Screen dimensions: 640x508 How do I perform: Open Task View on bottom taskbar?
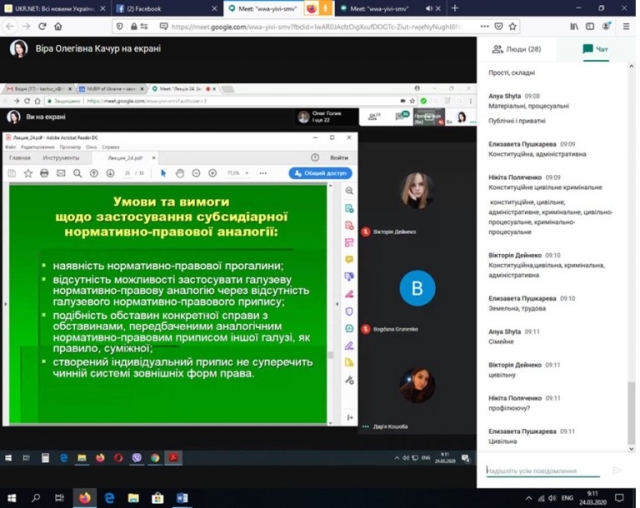point(60,498)
